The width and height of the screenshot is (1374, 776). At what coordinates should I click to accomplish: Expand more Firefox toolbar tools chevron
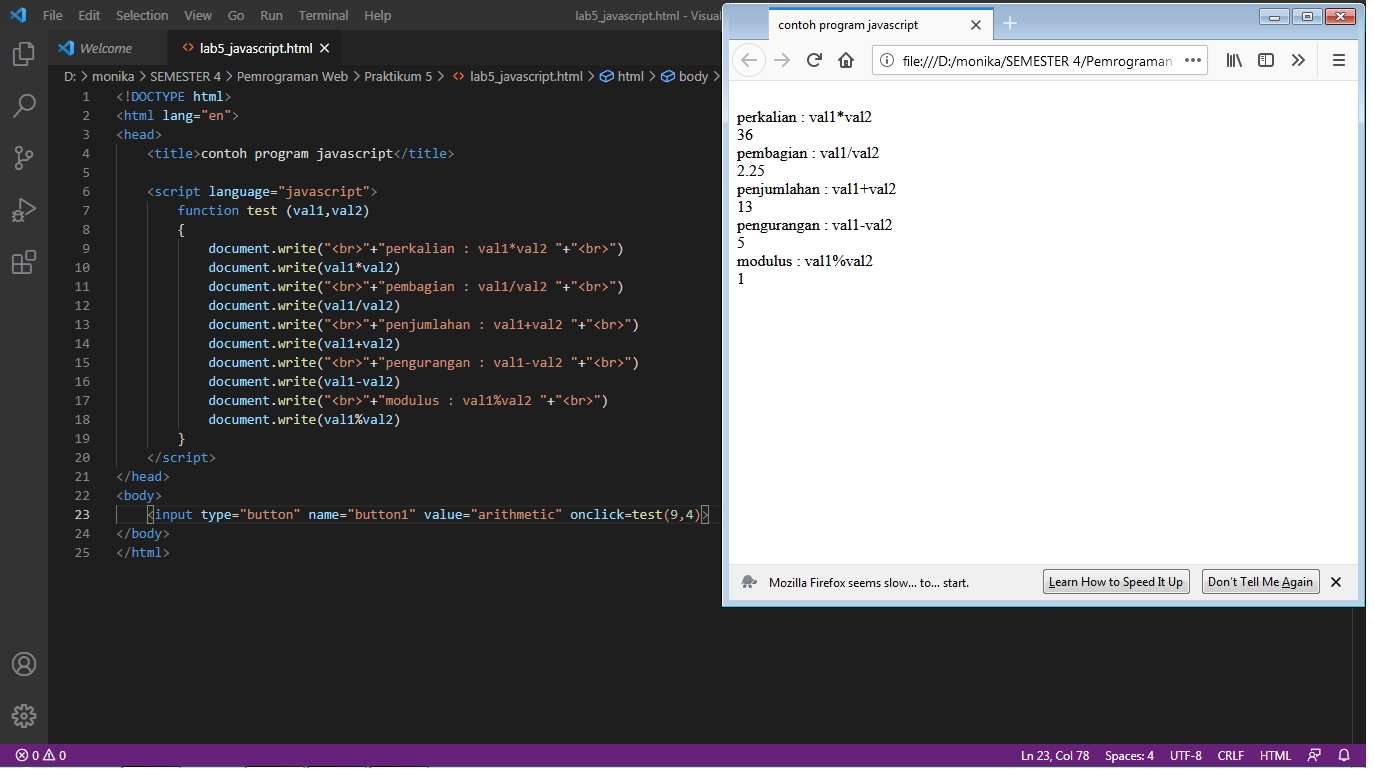(1298, 60)
